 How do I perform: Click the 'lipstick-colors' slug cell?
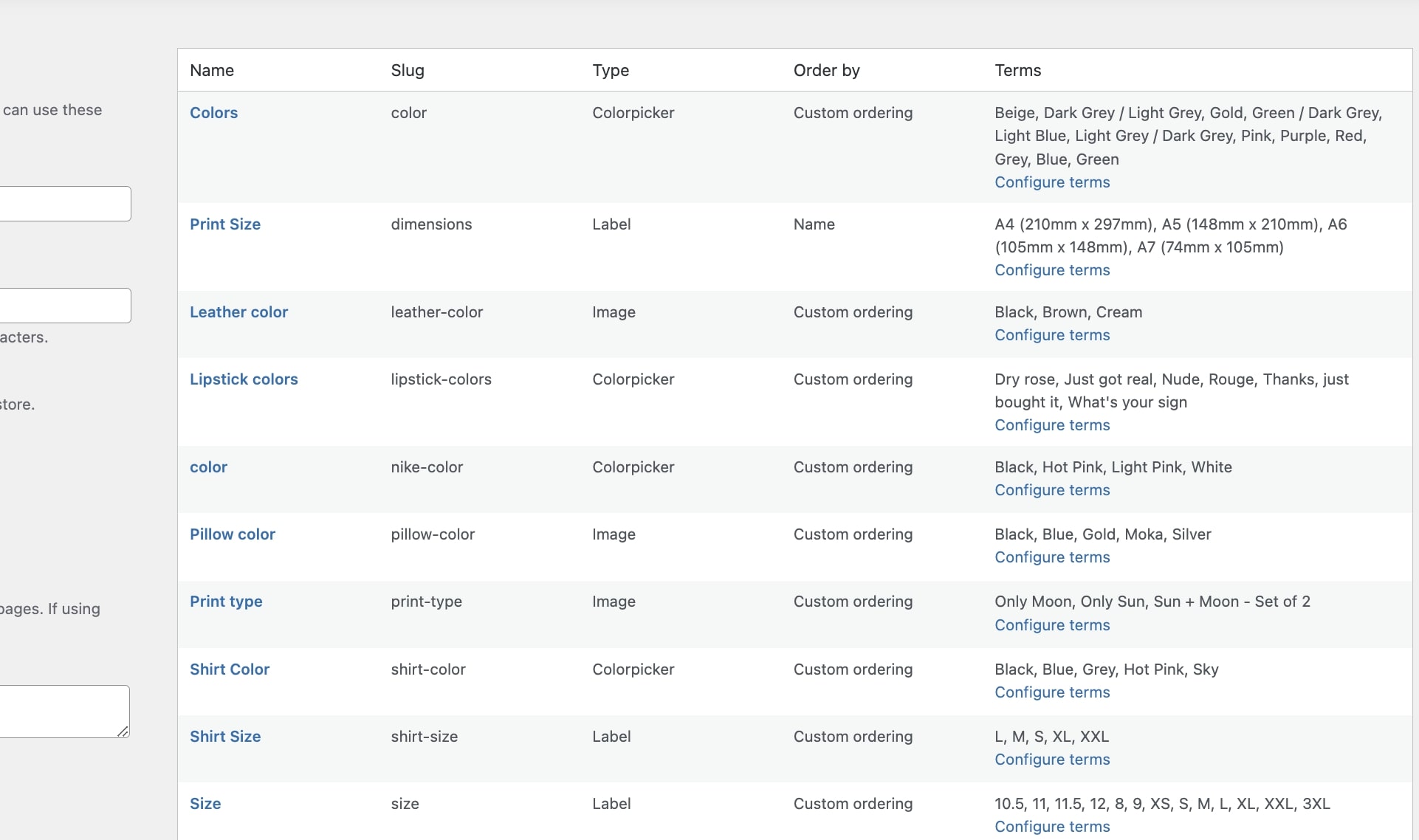pyautogui.click(x=441, y=379)
